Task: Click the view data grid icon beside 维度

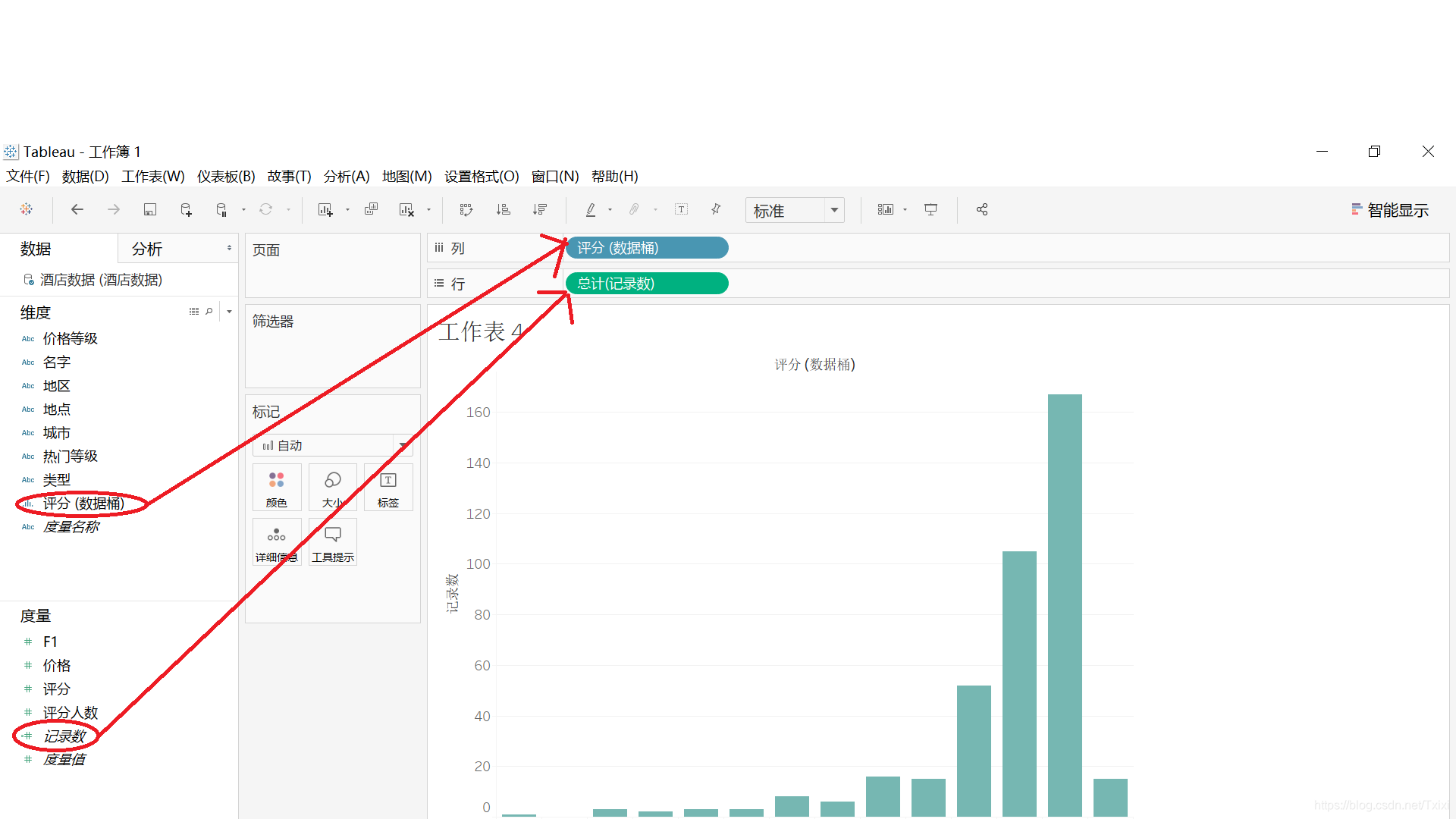Action: coord(194,312)
